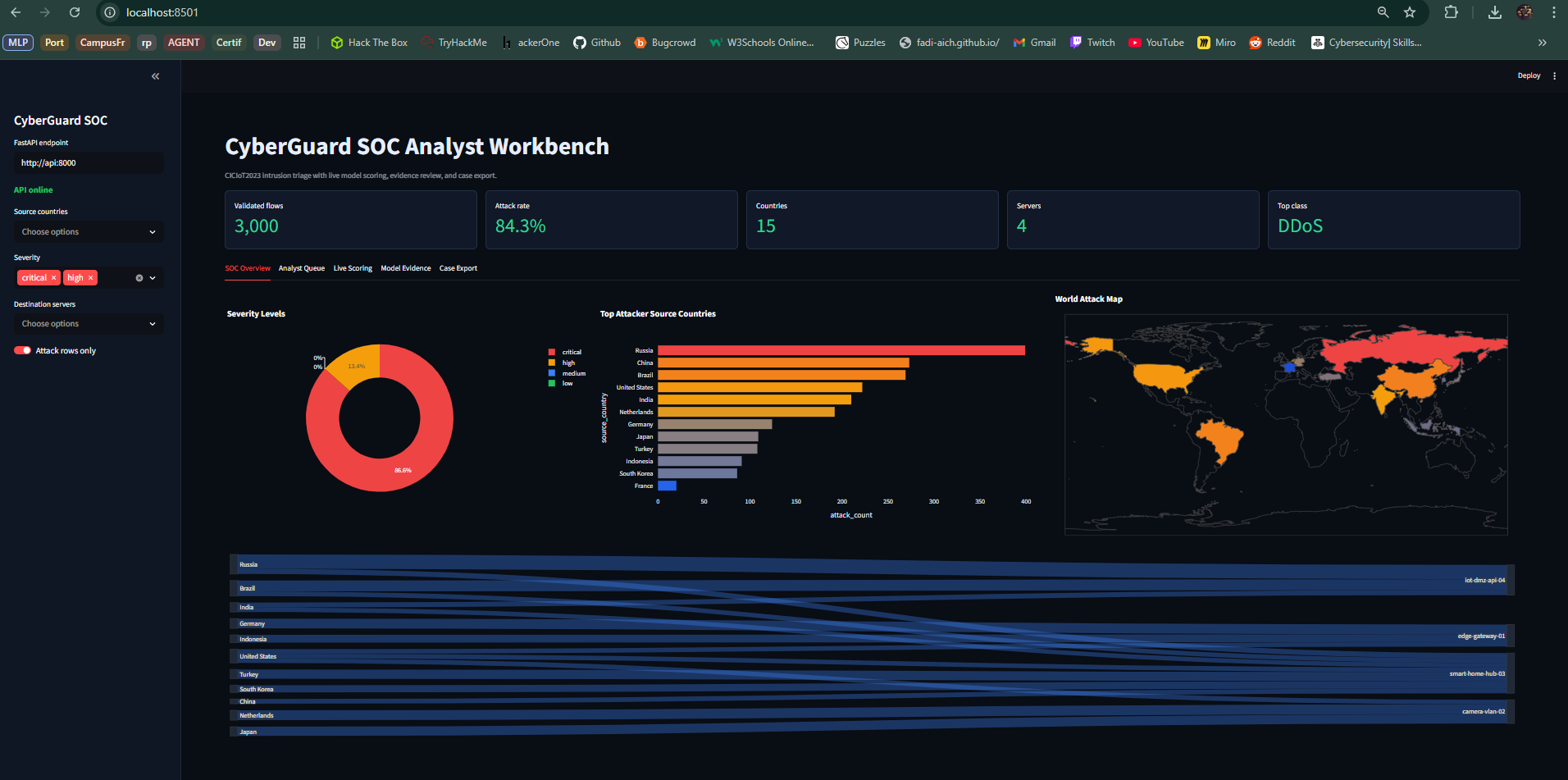
Task: Toggle low series in the severity legend
Action: (561, 383)
